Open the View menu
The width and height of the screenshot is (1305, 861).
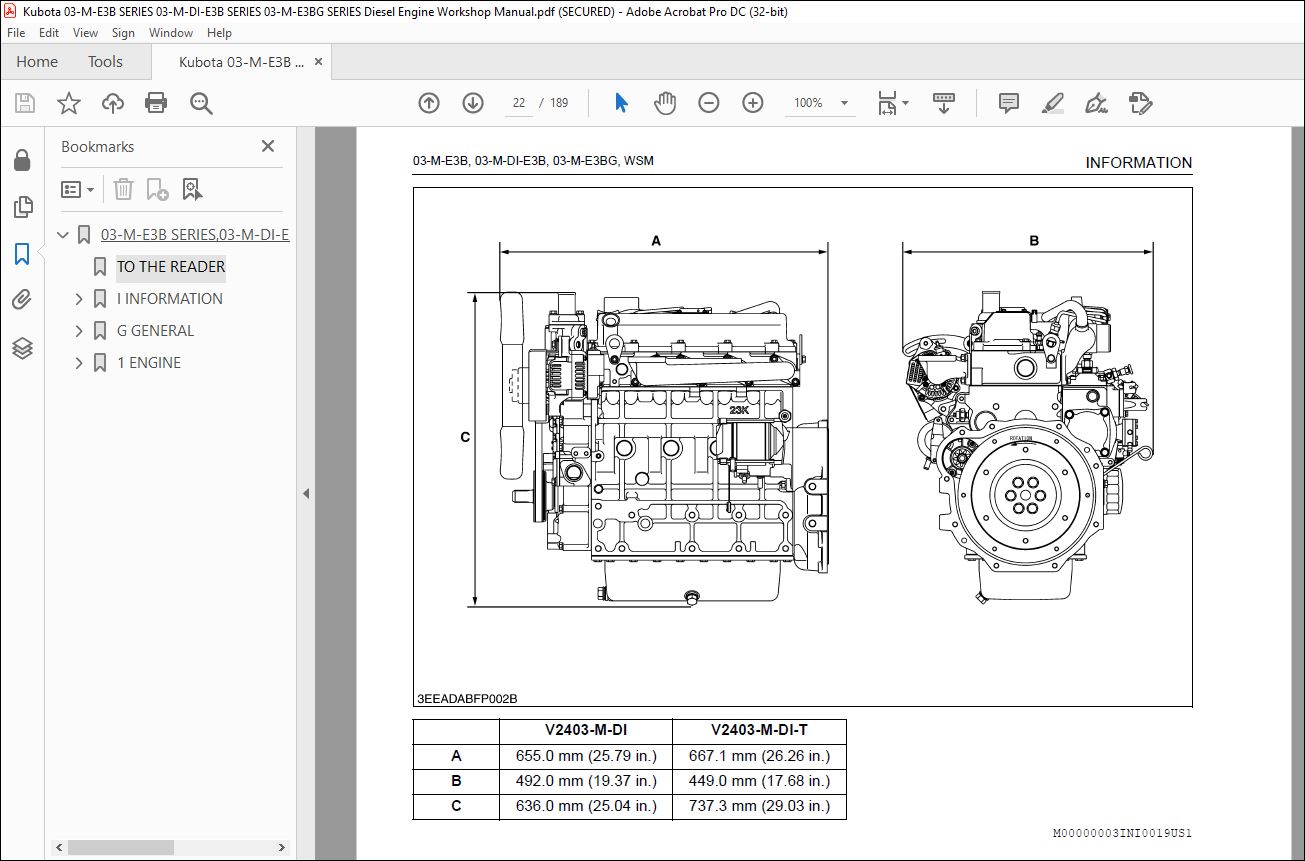click(86, 33)
